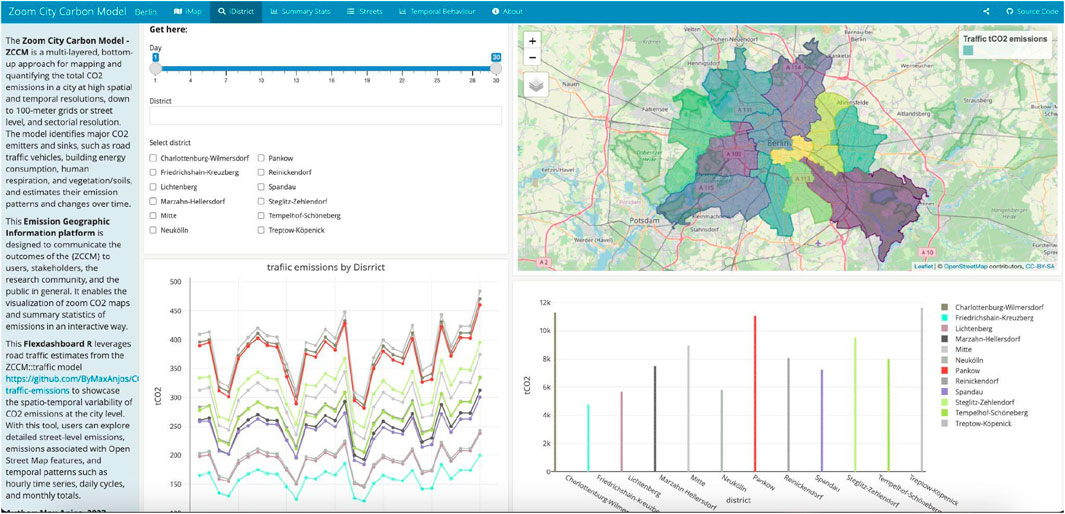Toggle Spandau in bar chart legend
Viewport: 1065px width, 514px height.
tap(963, 392)
